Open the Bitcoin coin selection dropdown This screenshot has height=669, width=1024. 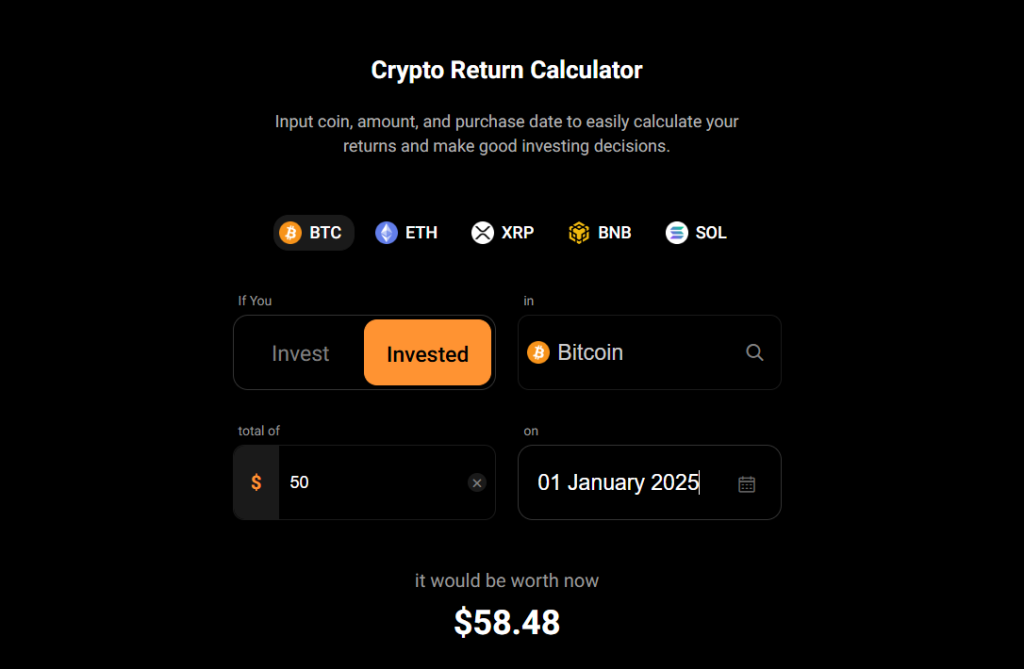(649, 352)
